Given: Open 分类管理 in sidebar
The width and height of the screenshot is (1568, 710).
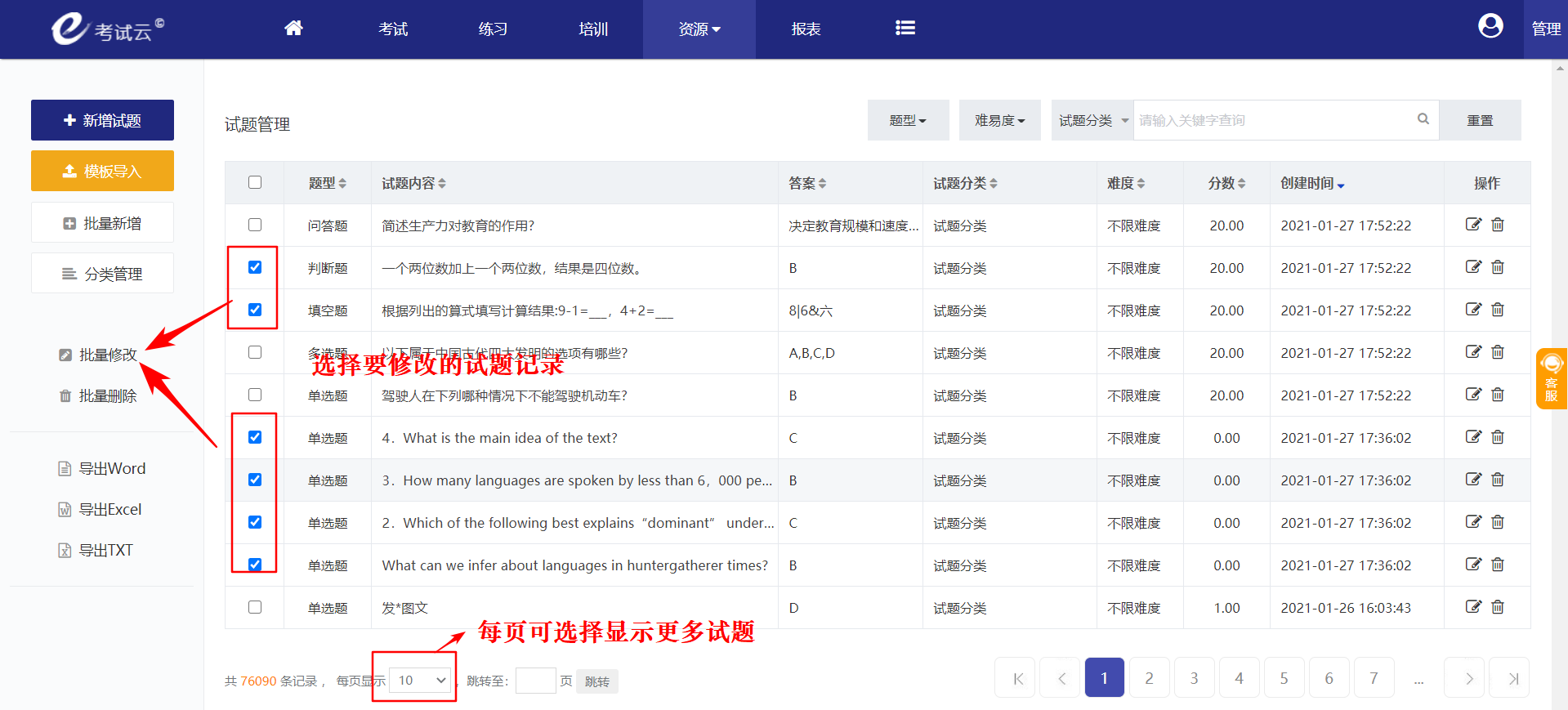Looking at the screenshot, I should pos(102,273).
